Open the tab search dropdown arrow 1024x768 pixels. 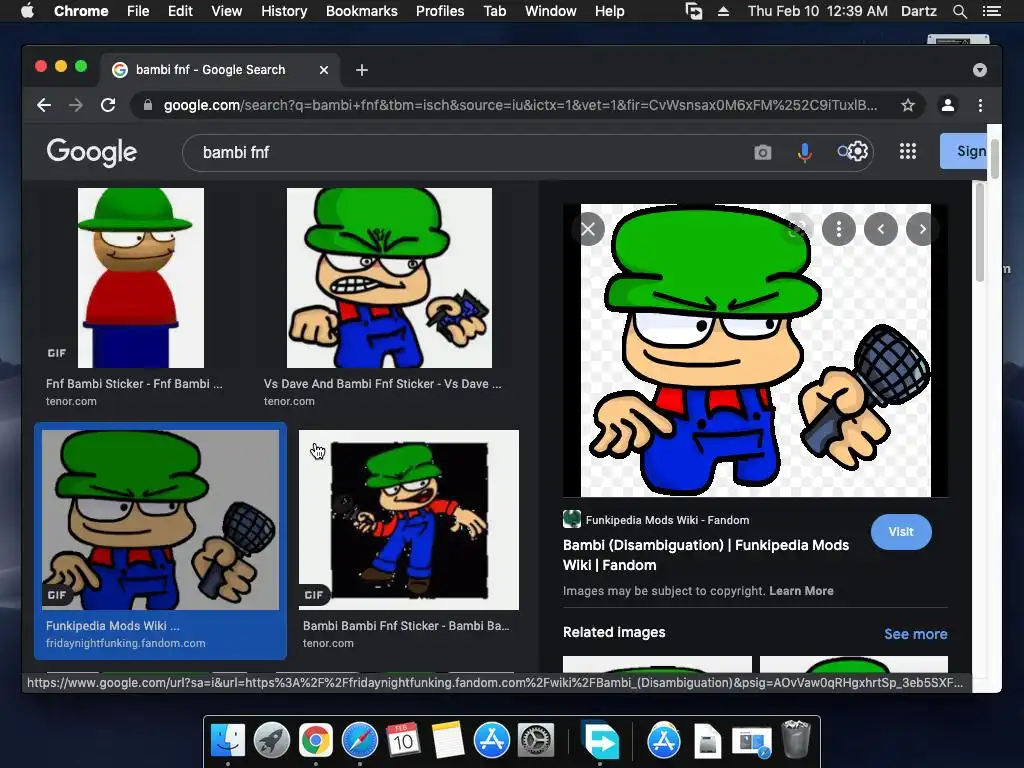(980, 70)
